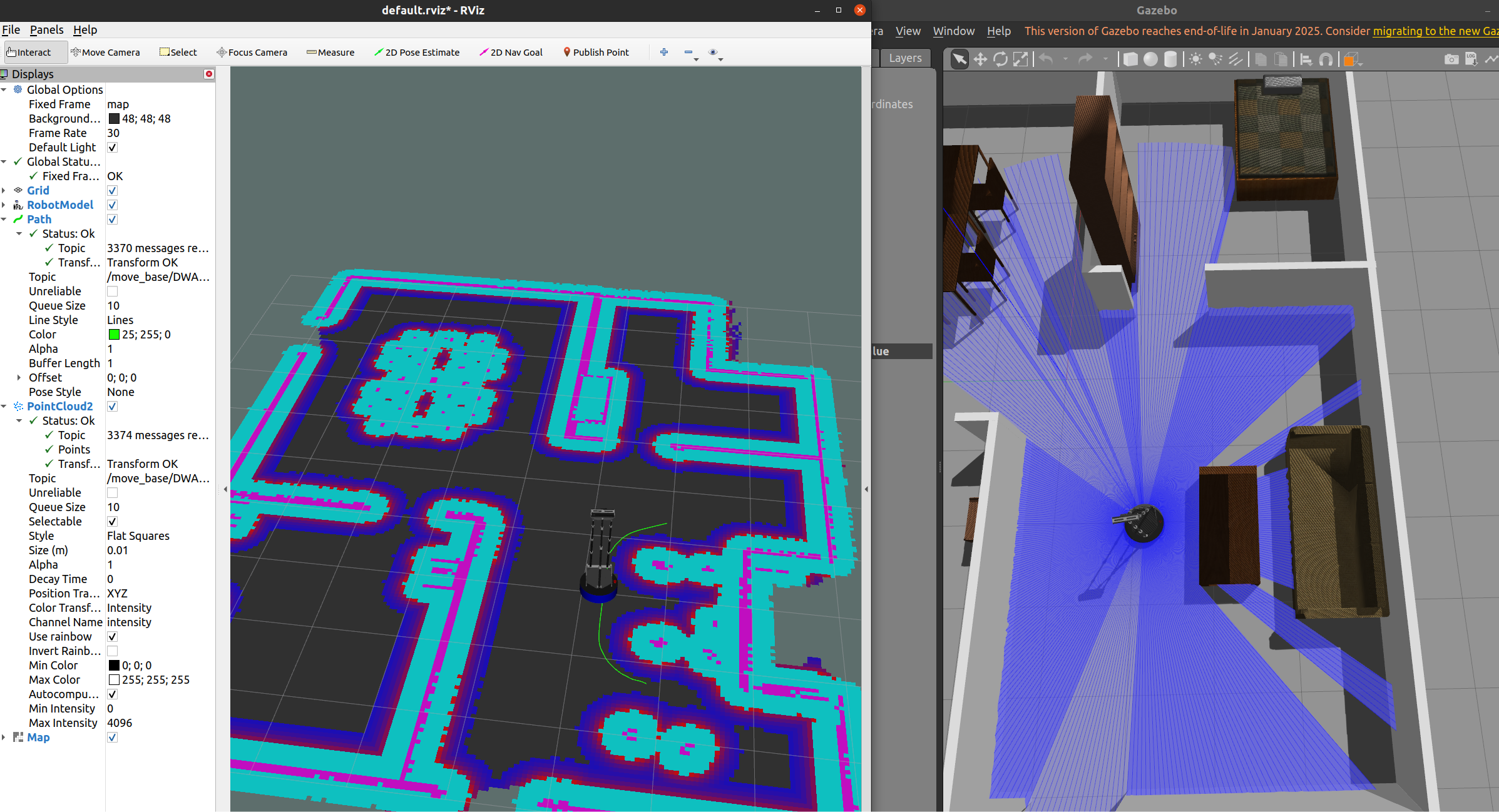1499x812 pixels.
Task: Click the 2D Nav Goal tool
Action: click(511, 53)
